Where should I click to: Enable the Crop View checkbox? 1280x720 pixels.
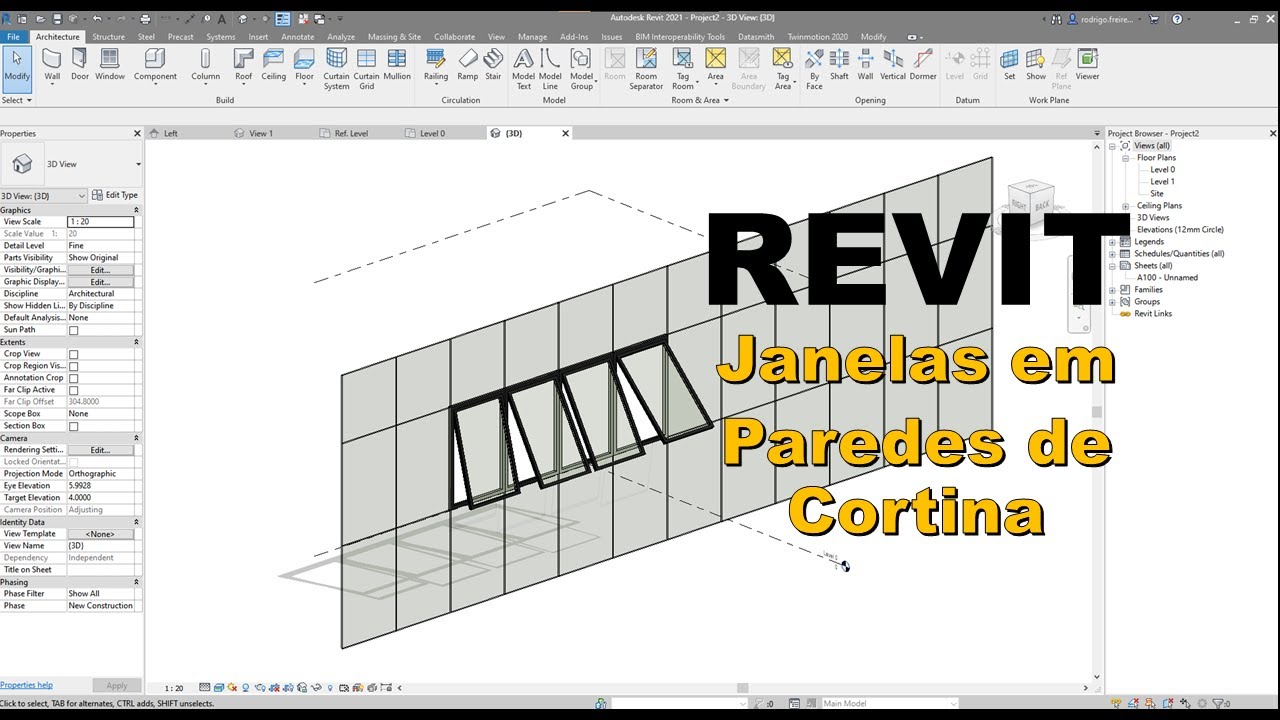tap(73, 354)
